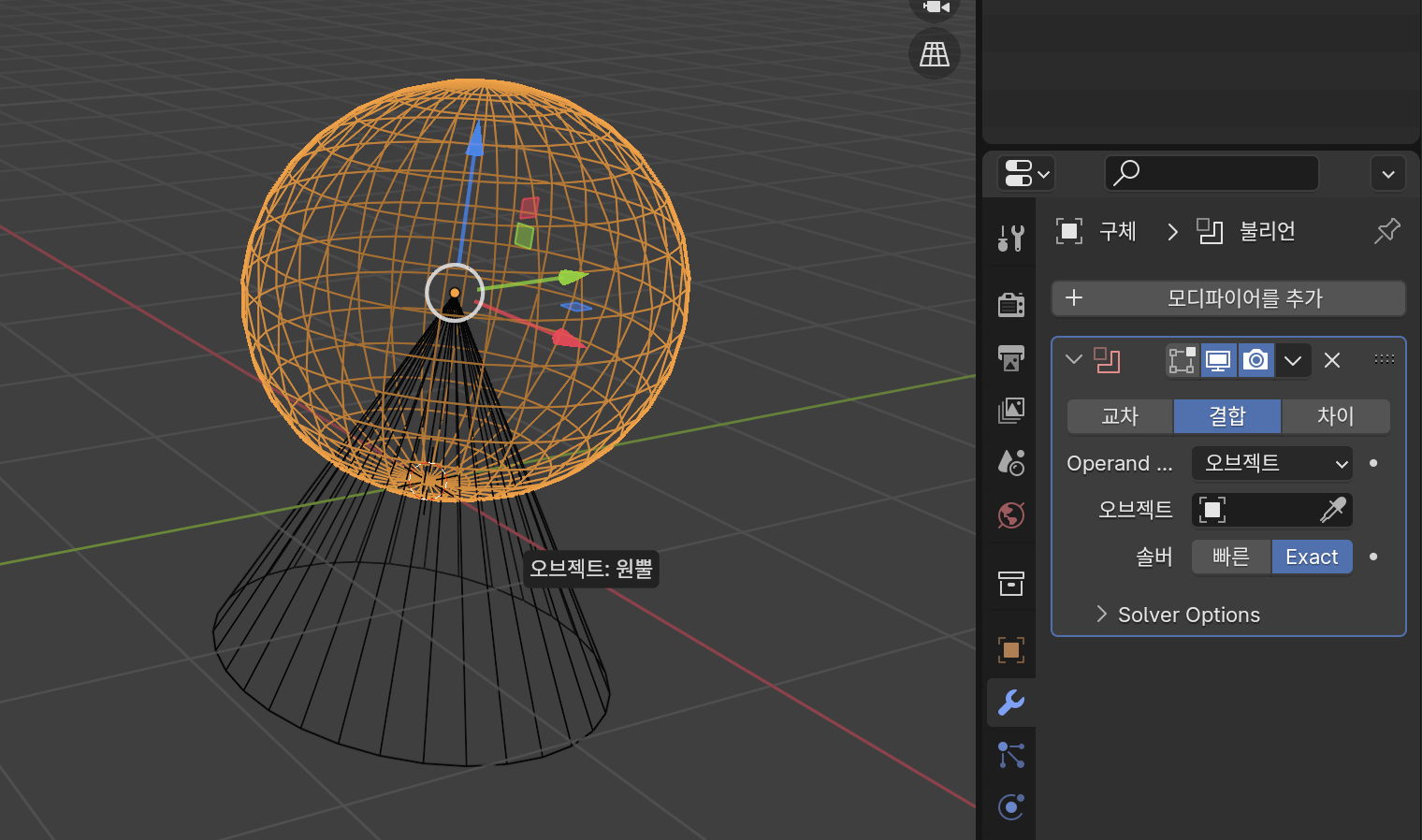Toggle modifier display in render
Screen dimensions: 1422x840
(x=1255, y=360)
